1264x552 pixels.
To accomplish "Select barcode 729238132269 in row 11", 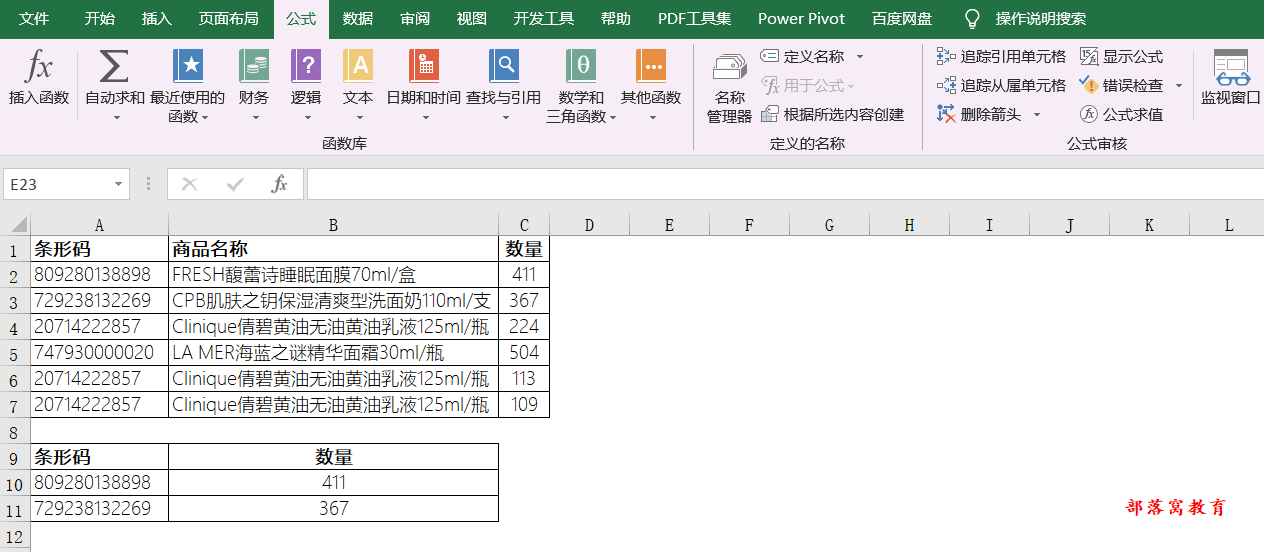I will point(99,509).
